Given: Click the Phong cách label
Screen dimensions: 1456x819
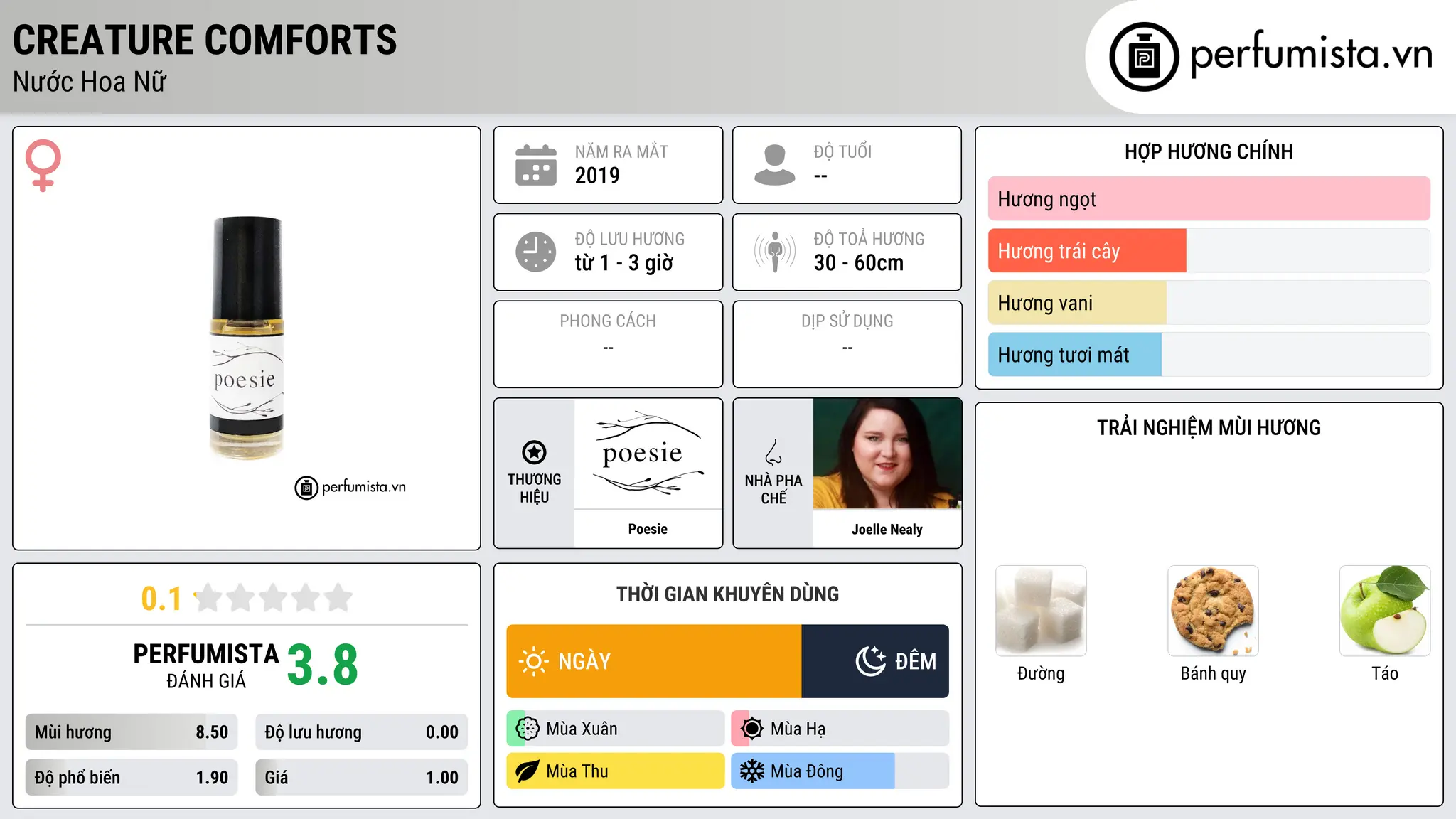Looking at the screenshot, I should 608,321.
